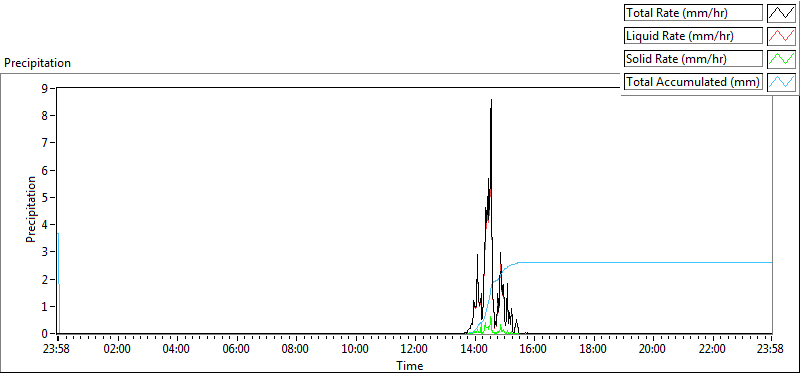
Task: Click the Solid Rate green line icon
Action: [781, 59]
